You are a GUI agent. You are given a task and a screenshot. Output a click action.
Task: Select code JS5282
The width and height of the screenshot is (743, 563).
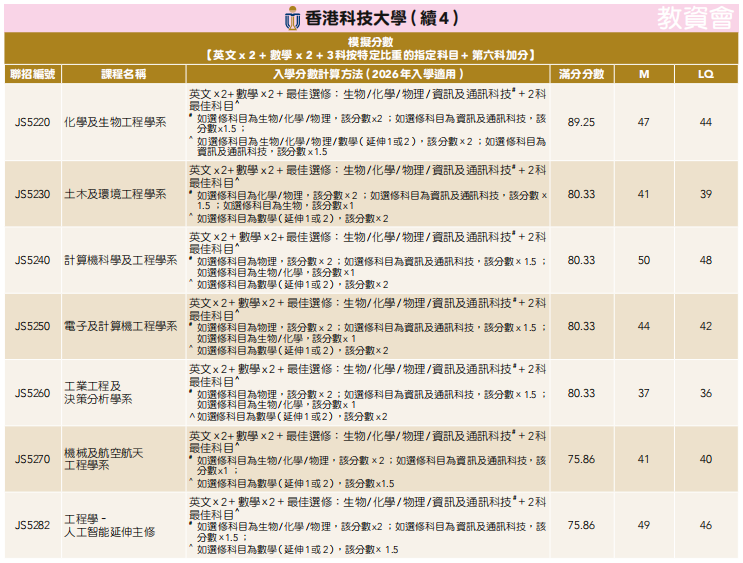[x=32, y=525]
